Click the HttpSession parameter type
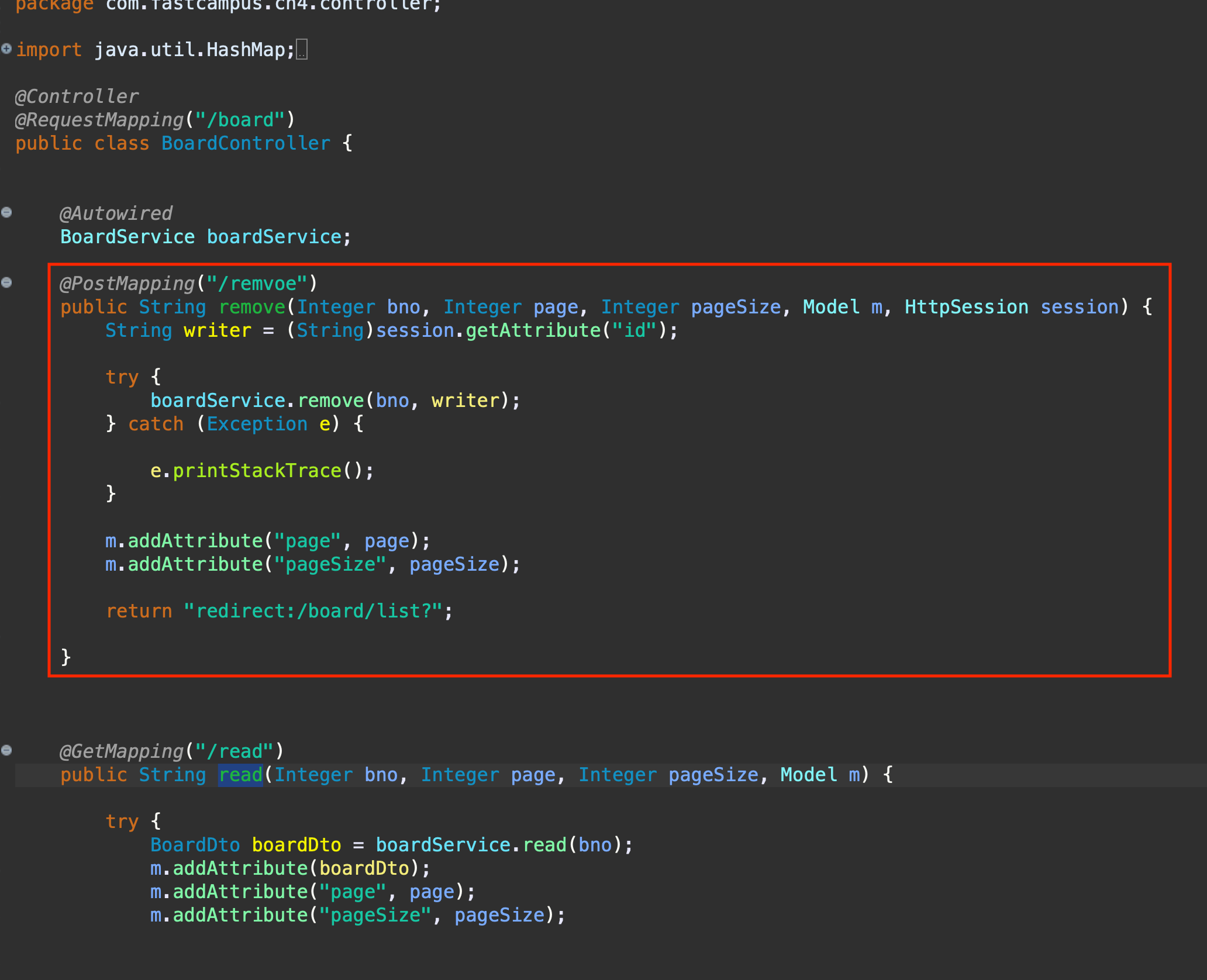 tap(966, 307)
